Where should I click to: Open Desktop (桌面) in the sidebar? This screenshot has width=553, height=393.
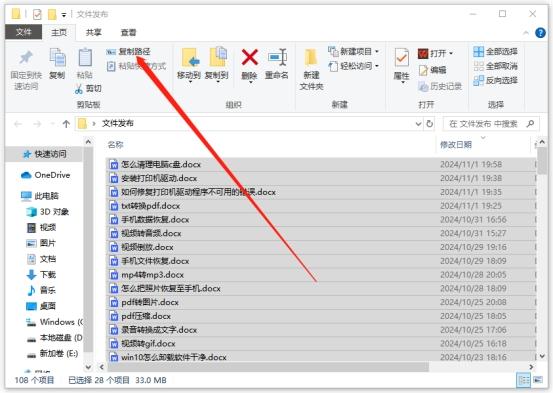coord(41,306)
